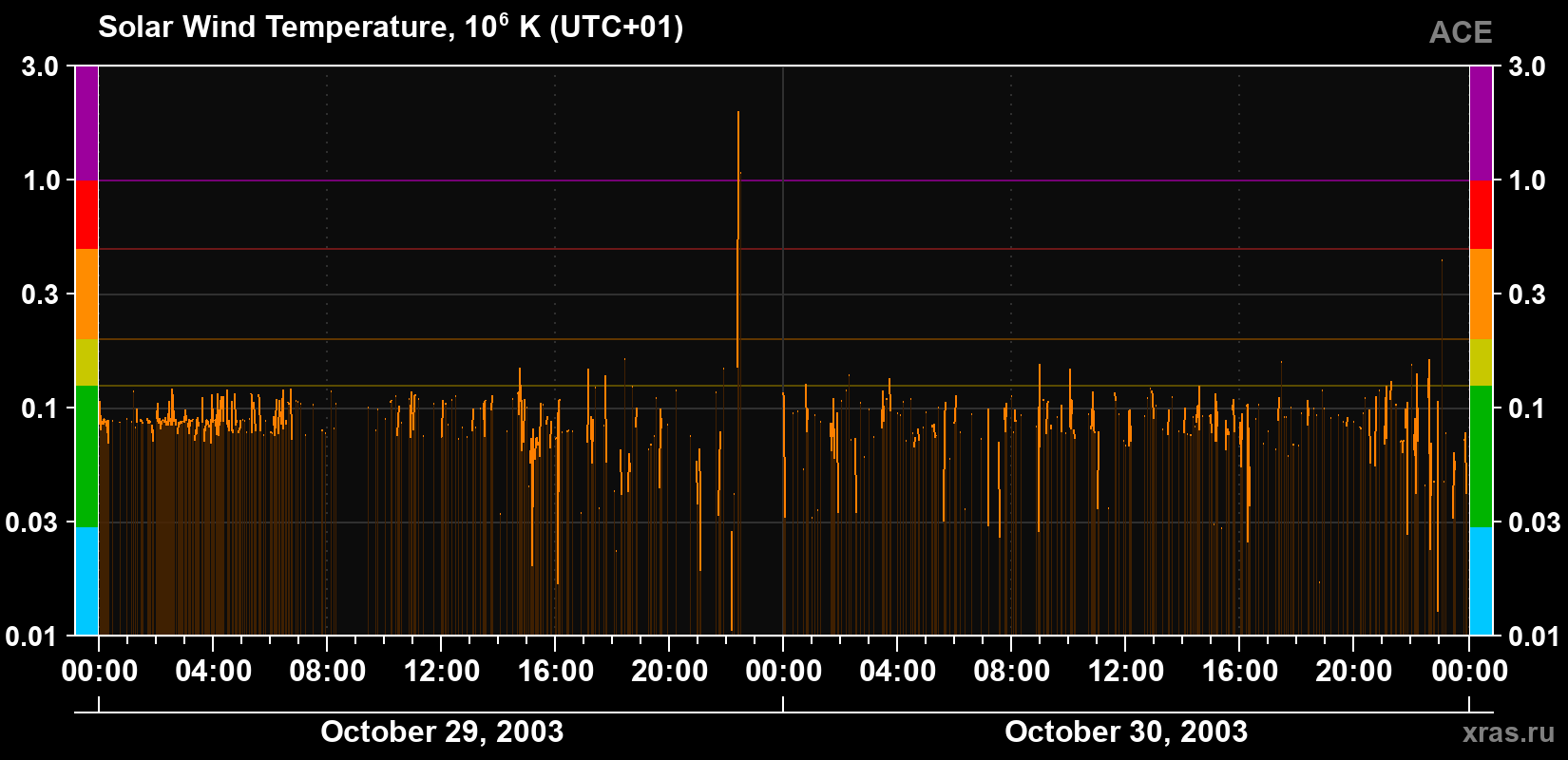Click the green color band on left scale

(x=86, y=456)
